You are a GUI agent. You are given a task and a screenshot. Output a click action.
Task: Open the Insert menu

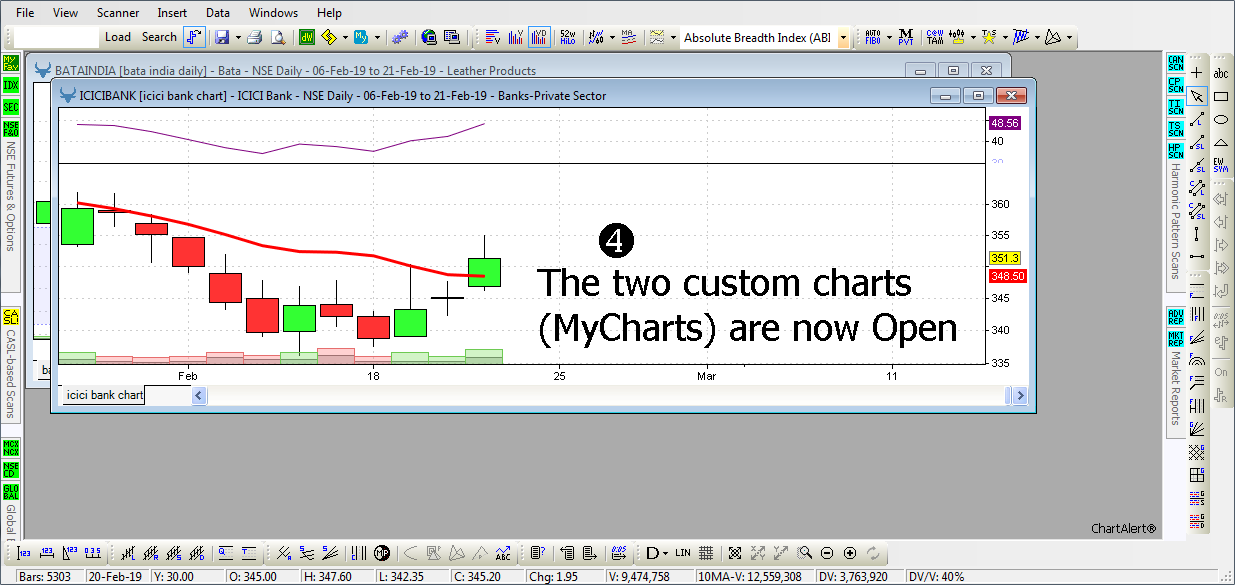coord(174,13)
